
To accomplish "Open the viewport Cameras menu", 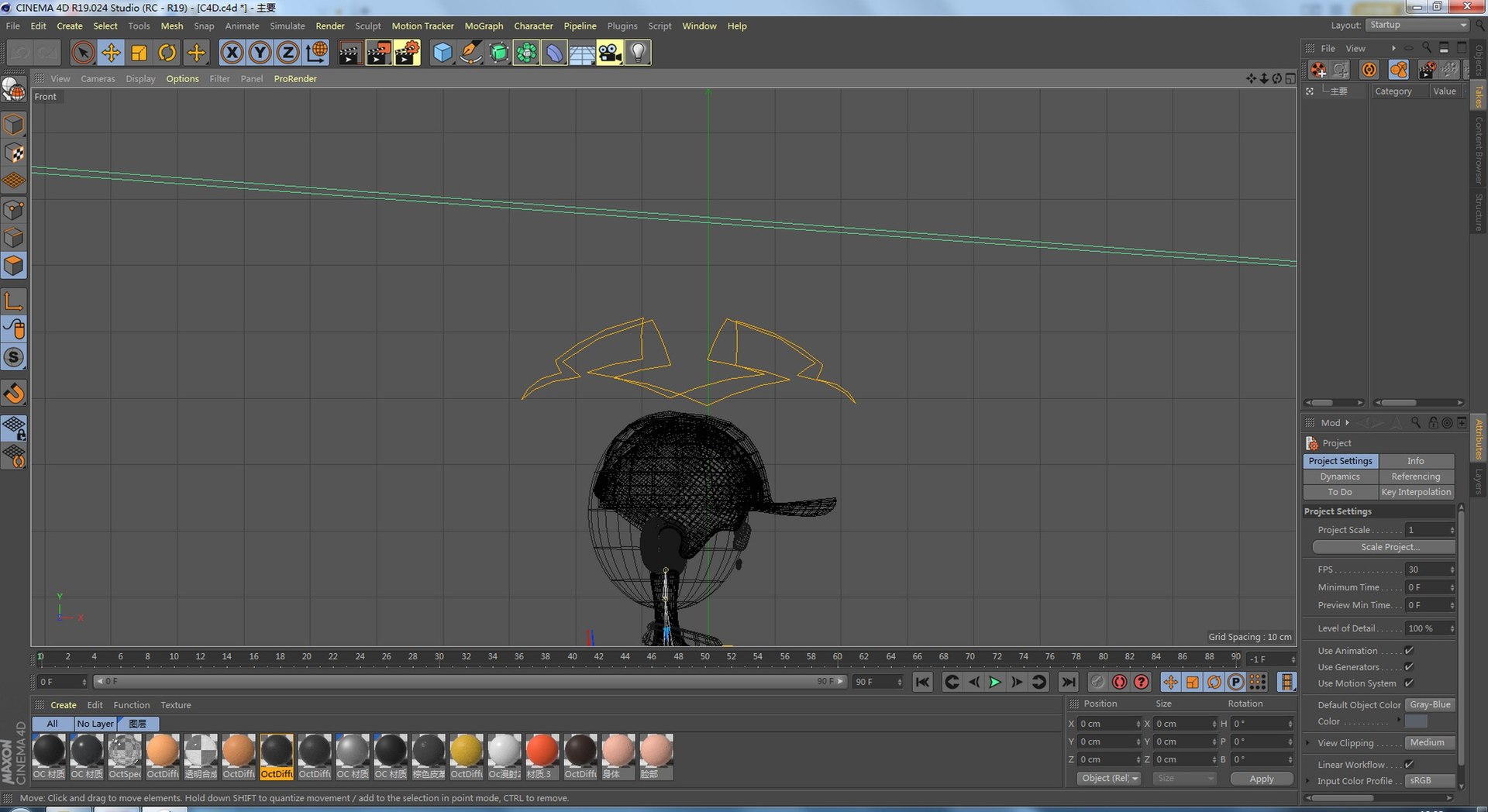I will (x=98, y=78).
